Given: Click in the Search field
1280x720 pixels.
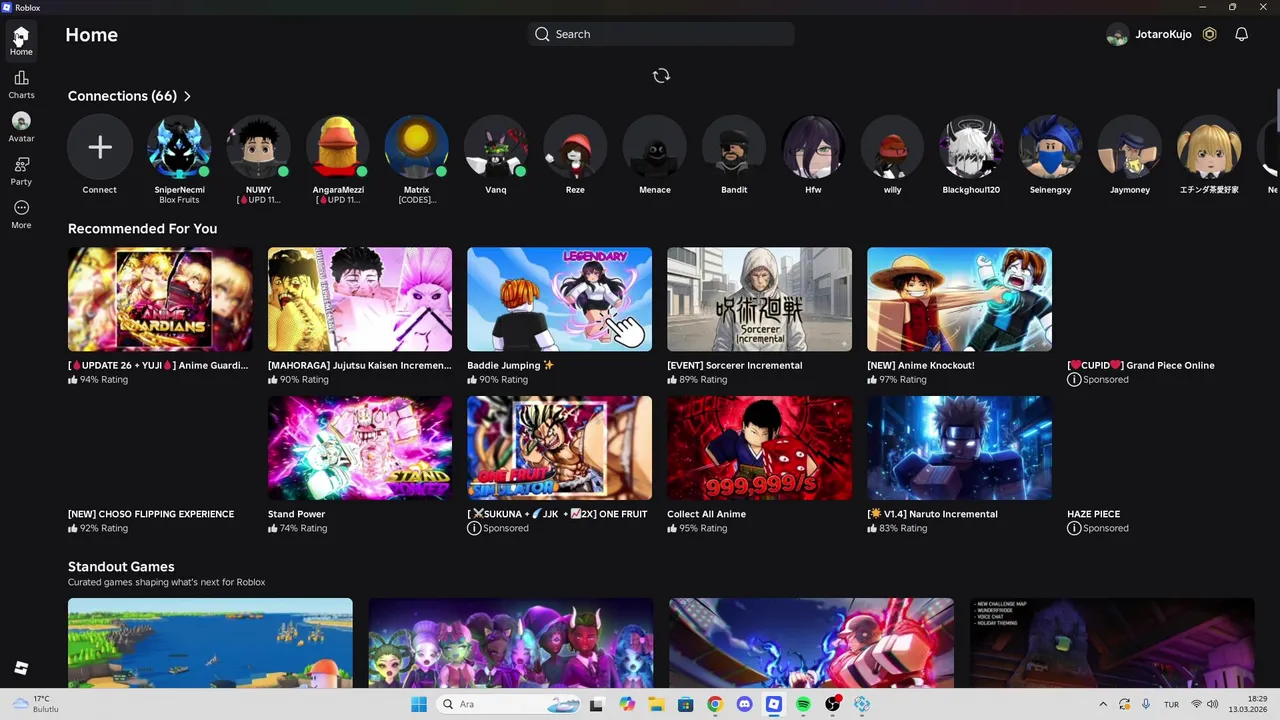Looking at the screenshot, I should pyautogui.click(x=661, y=34).
